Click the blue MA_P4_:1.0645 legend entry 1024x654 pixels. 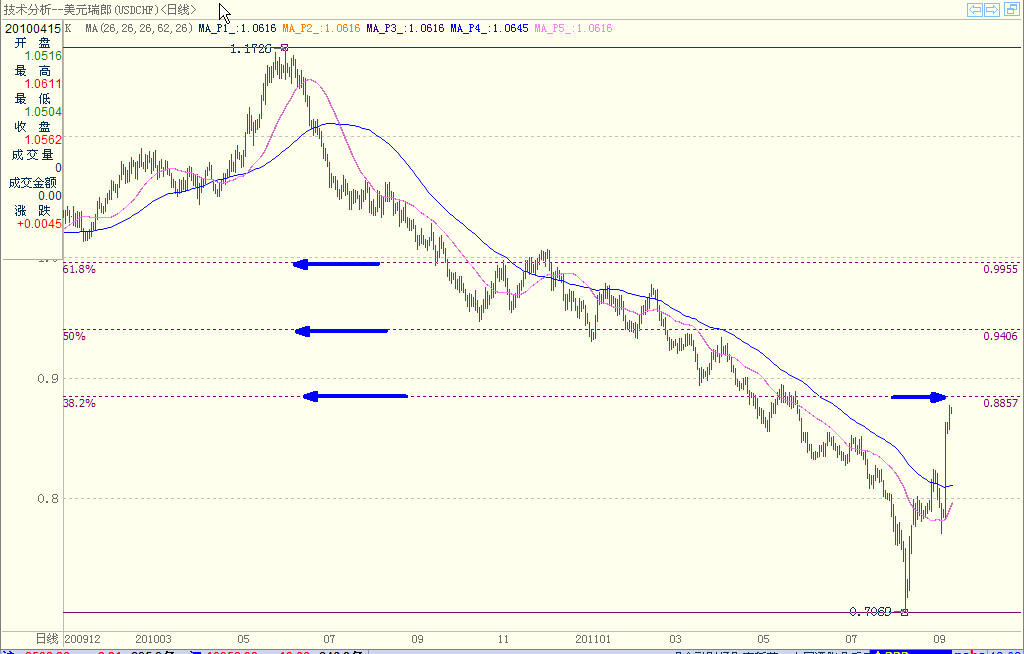489,29
